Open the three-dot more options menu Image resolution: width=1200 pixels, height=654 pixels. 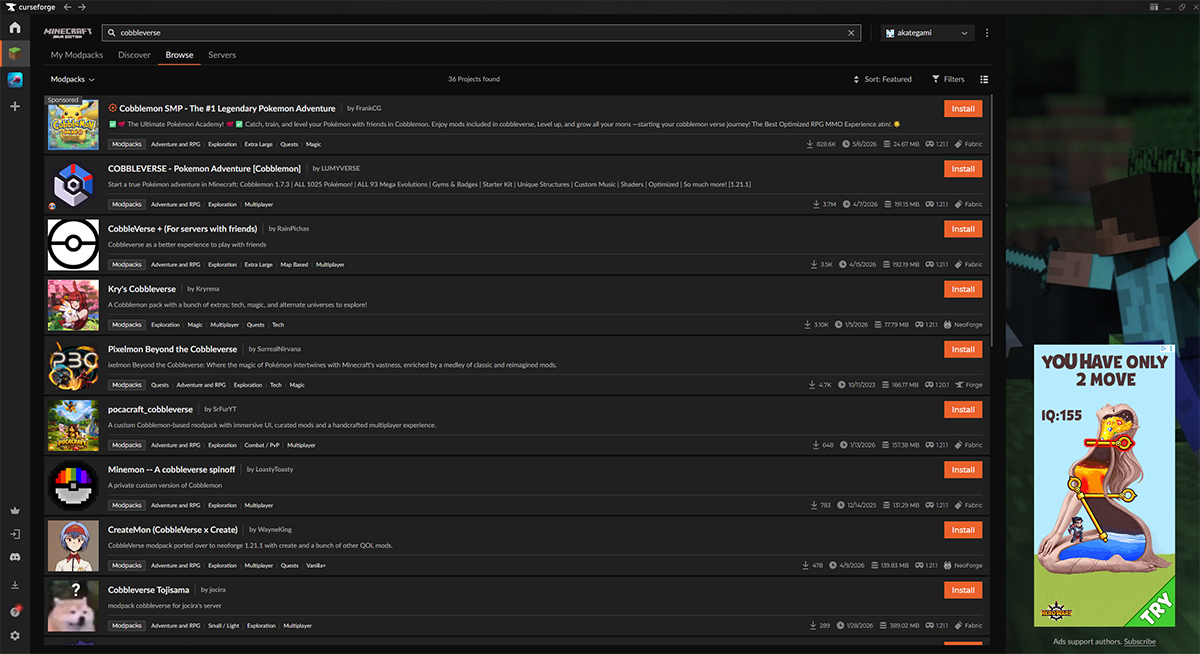point(987,33)
